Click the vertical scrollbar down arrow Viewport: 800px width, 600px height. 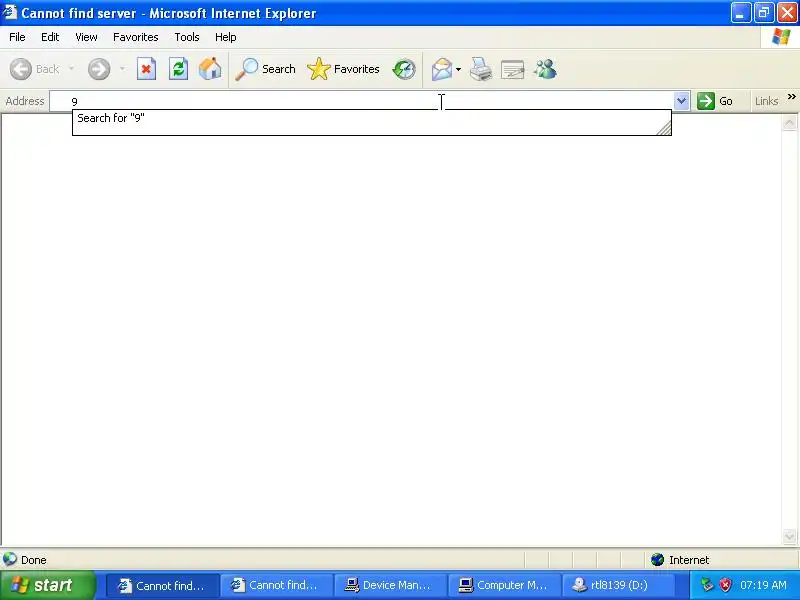[x=789, y=537]
